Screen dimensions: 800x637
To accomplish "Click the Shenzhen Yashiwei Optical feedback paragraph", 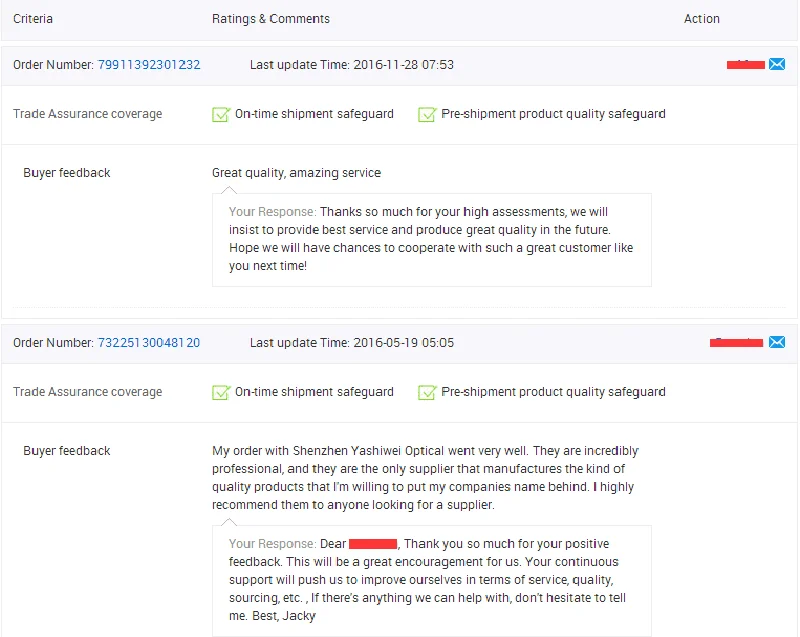I will 425,478.
